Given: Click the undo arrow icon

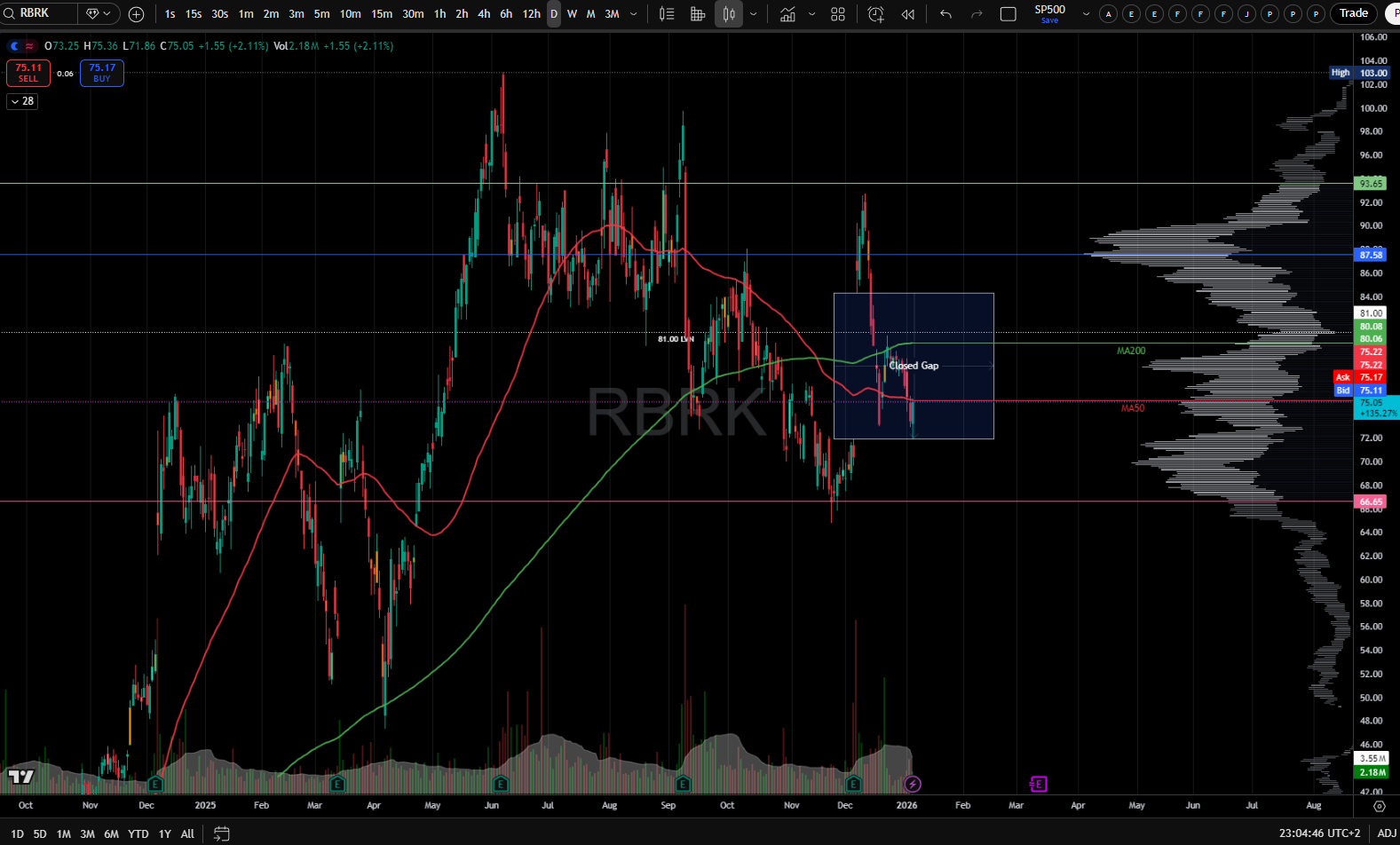Looking at the screenshot, I should click(x=945, y=14).
